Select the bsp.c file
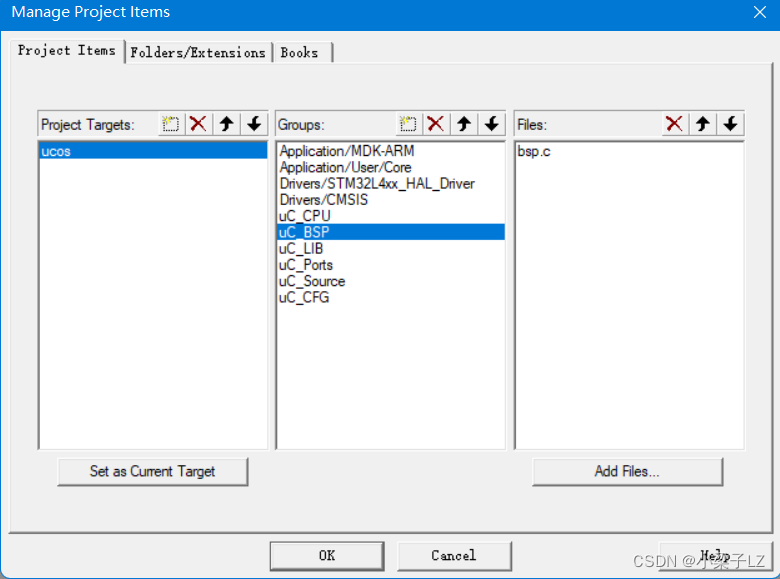Image resolution: width=780 pixels, height=579 pixels. click(x=629, y=151)
